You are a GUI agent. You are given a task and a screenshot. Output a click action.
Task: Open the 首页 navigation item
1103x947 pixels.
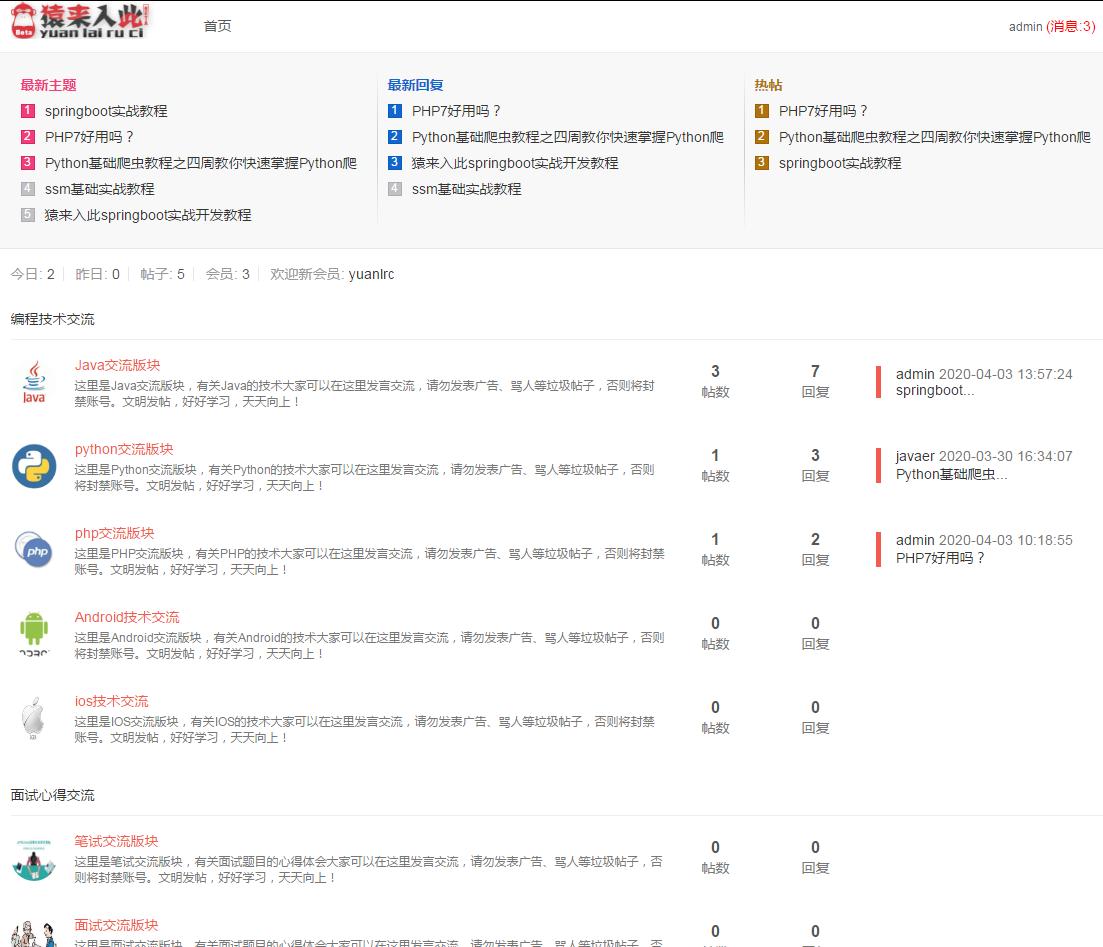coord(217,27)
